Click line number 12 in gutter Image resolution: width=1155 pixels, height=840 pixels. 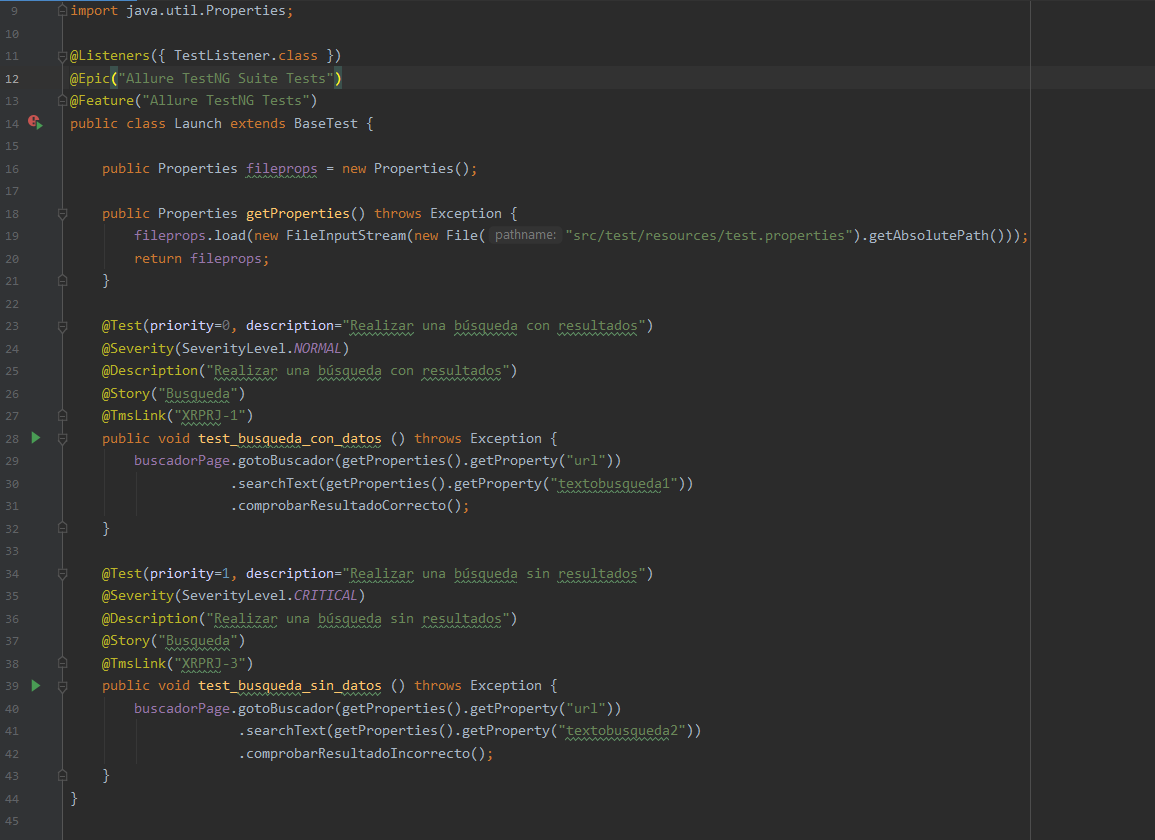click(12, 79)
